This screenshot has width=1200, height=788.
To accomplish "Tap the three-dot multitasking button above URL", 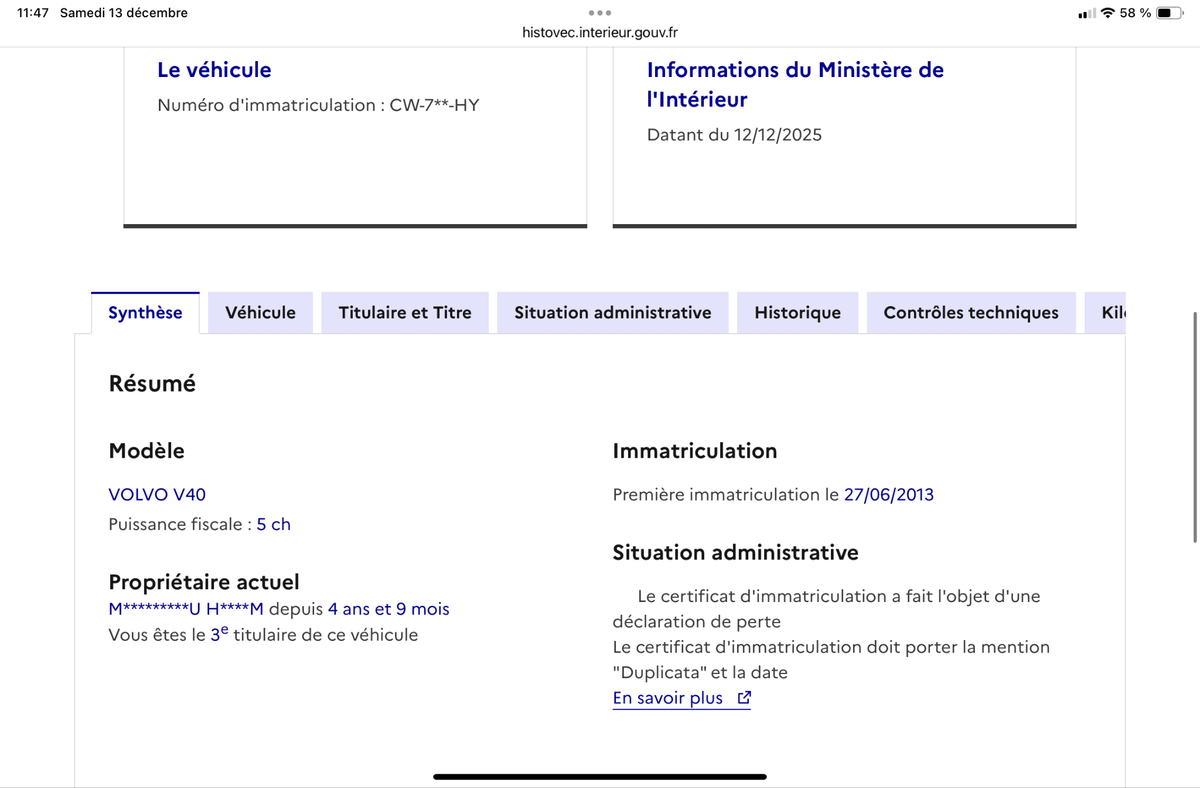I will 600,13.
